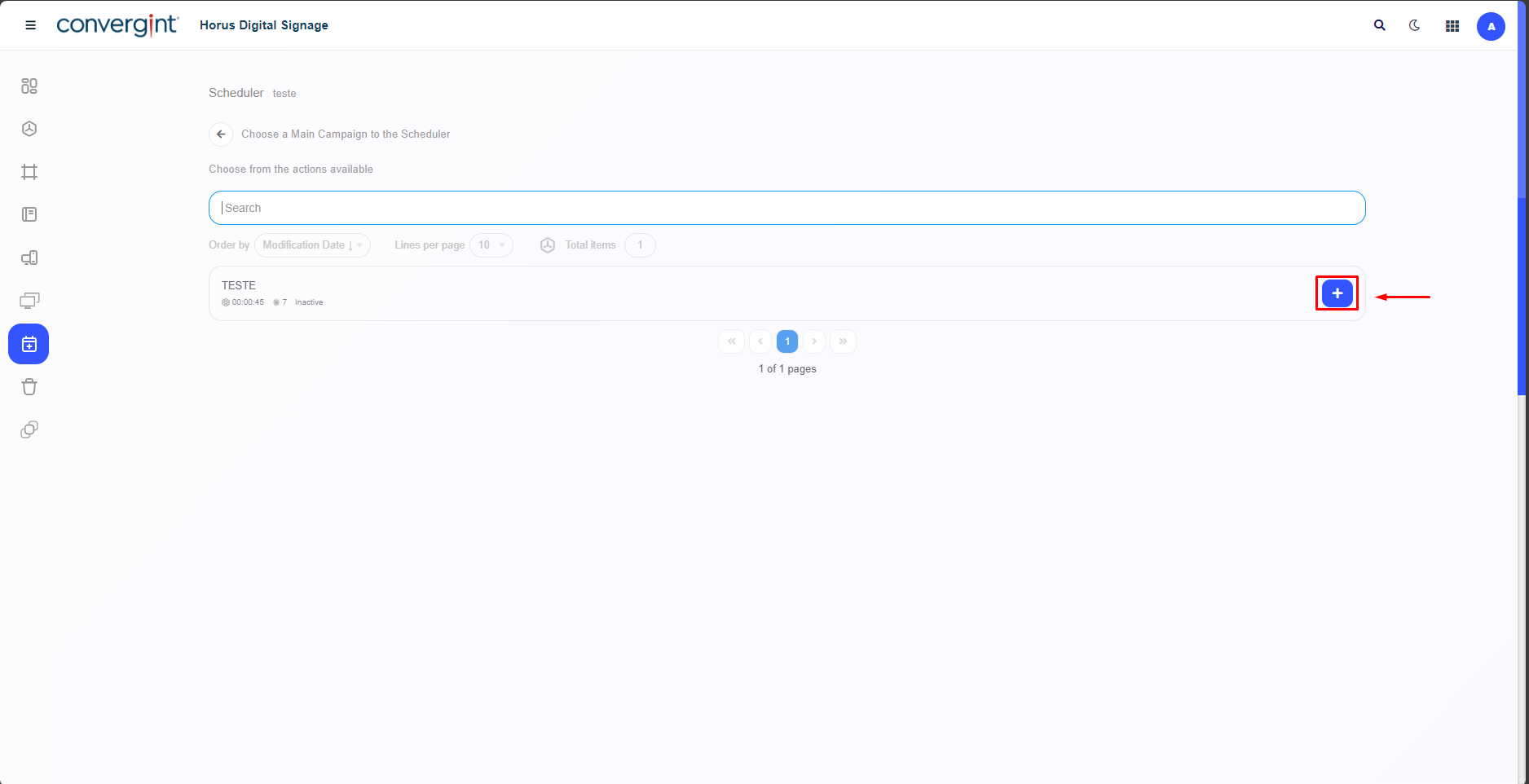Screen dimensions: 1529x784
Task: Select the trash bin sidebar icon
Action: click(29, 387)
